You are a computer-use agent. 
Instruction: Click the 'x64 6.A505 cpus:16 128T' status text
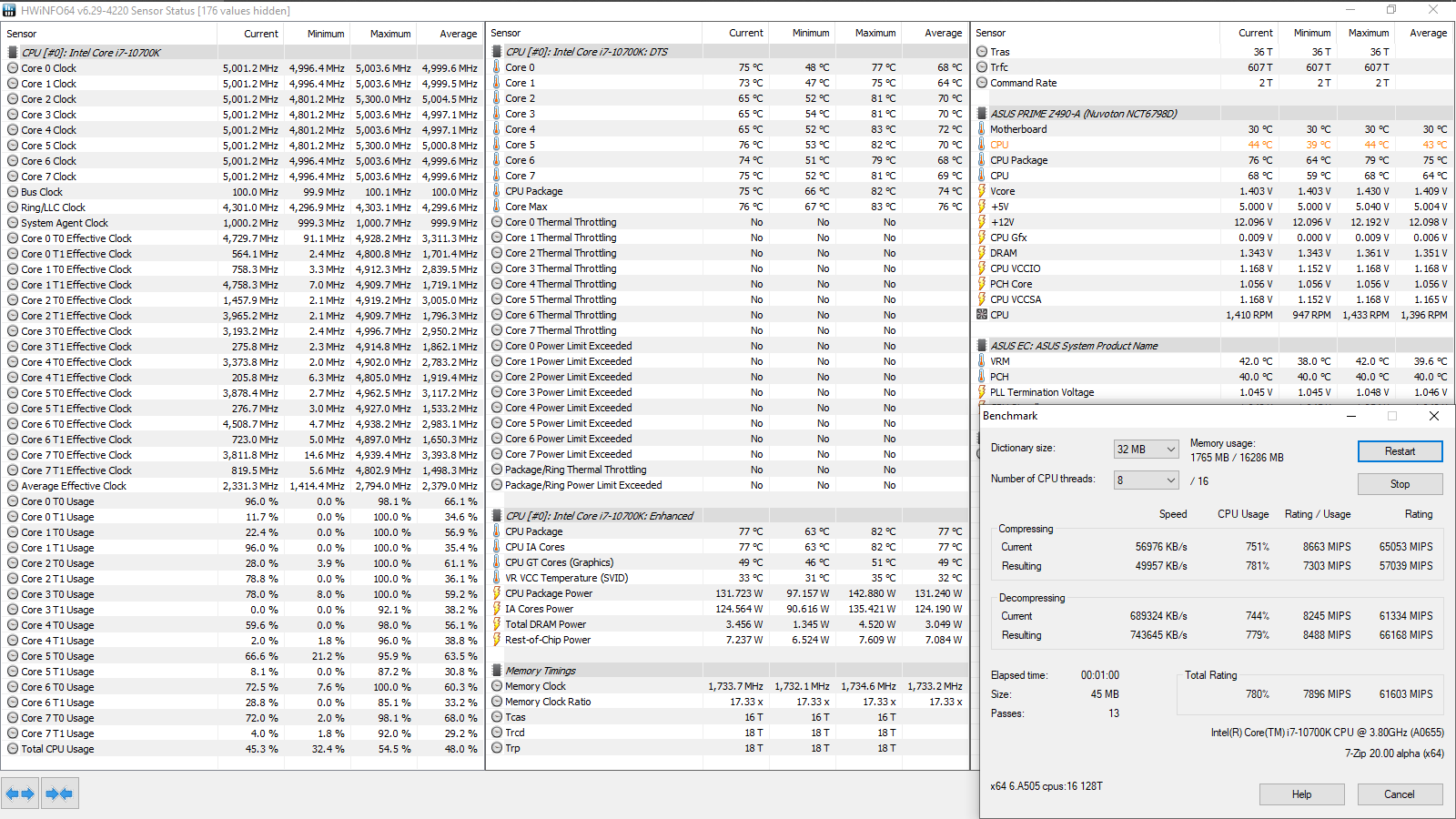1046,786
